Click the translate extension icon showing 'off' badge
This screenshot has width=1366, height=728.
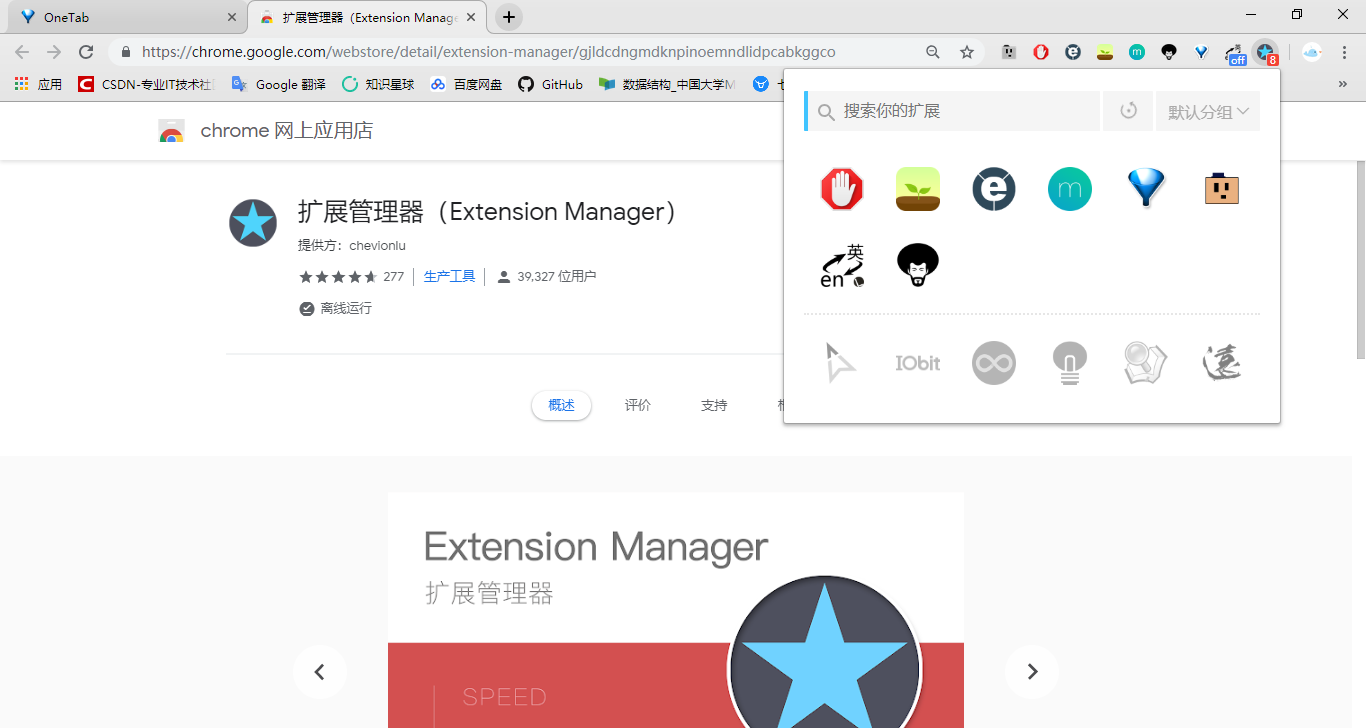click(1235, 53)
